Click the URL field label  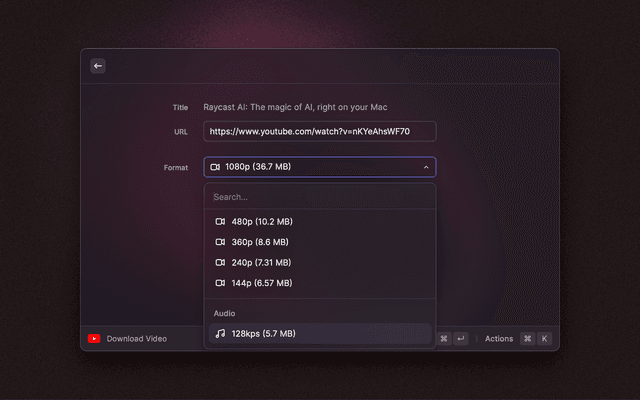point(180,131)
